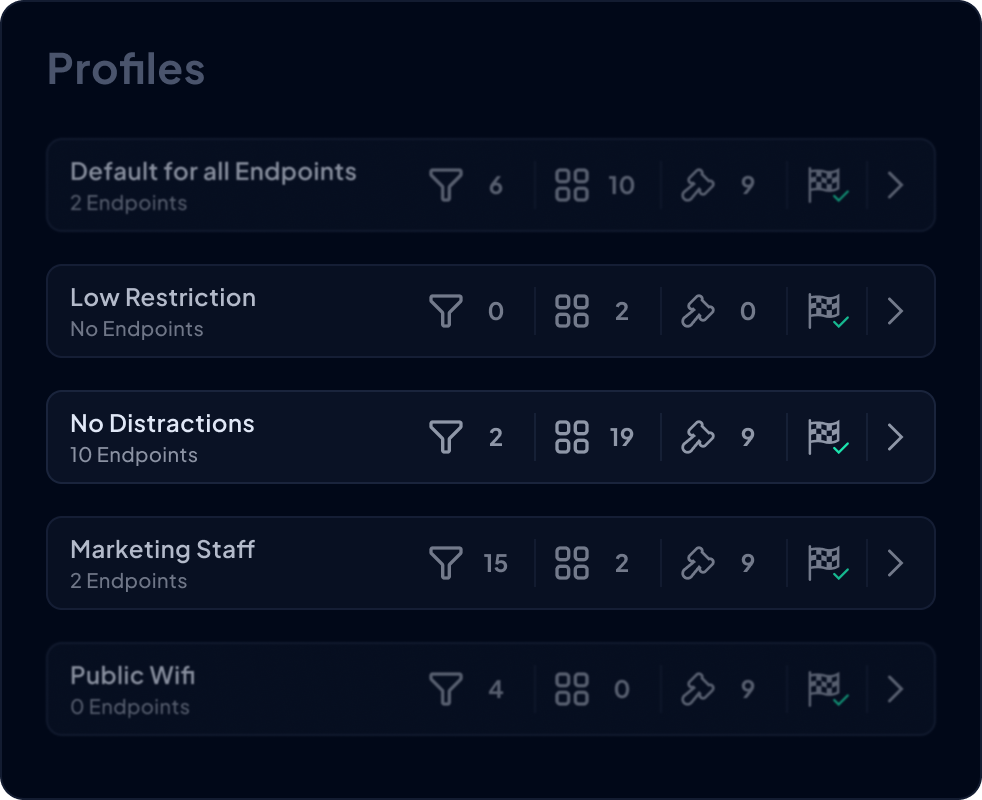Click the checkered flag icon in Marketing Staff row
This screenshot has height=800, width=982.
pos(828,563)
